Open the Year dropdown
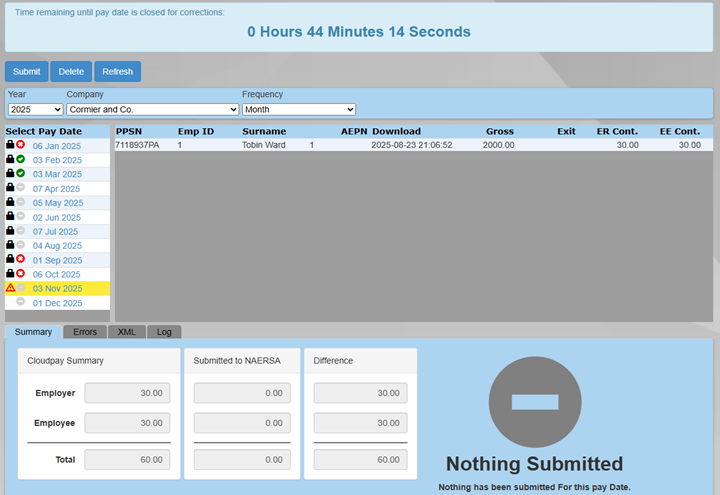Image resolution: width=720 pixels, height=495 pixels. click(x=35, y=109)
